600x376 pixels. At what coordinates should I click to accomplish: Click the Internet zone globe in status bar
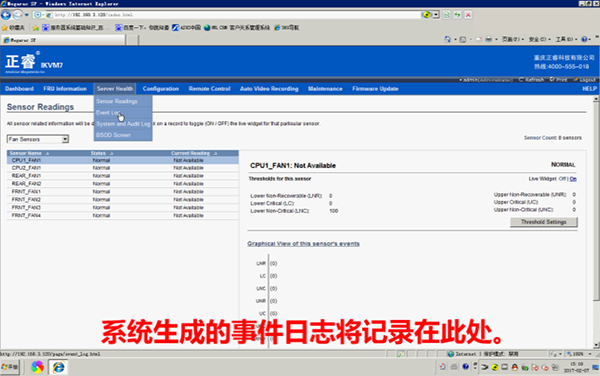(451, 354)
